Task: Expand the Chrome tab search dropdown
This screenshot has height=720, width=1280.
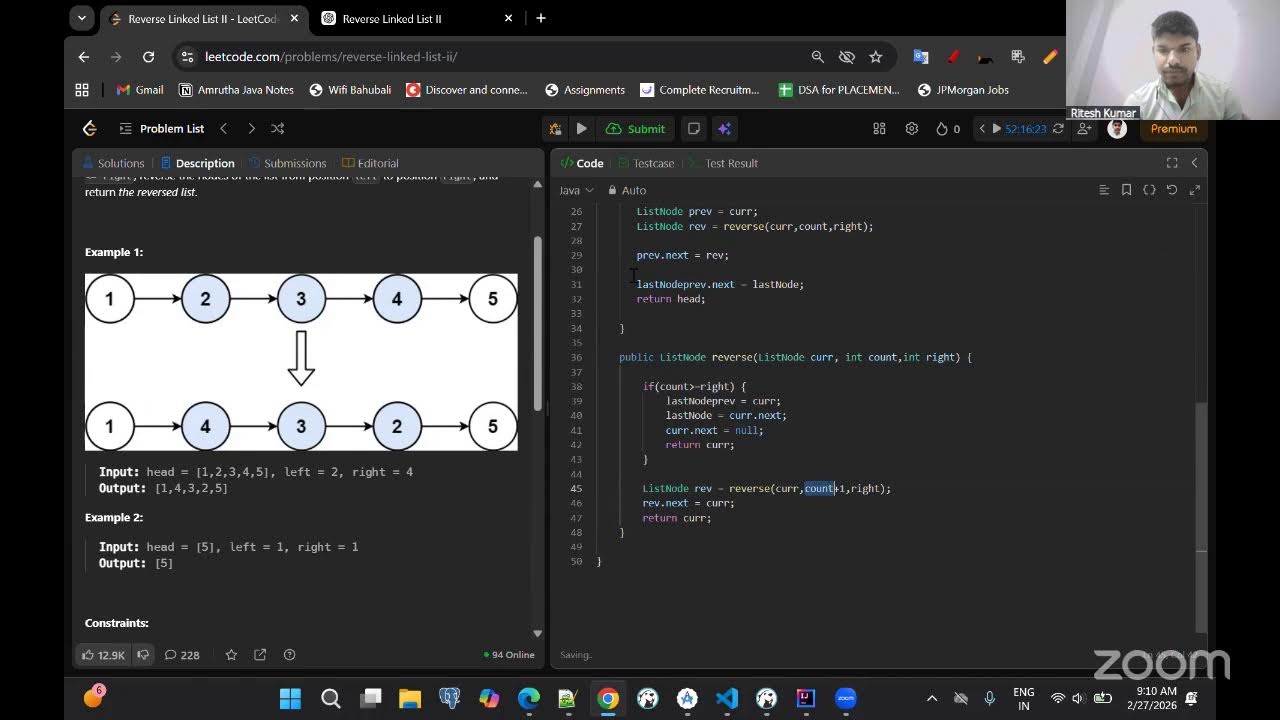Action: pos(82,18)
